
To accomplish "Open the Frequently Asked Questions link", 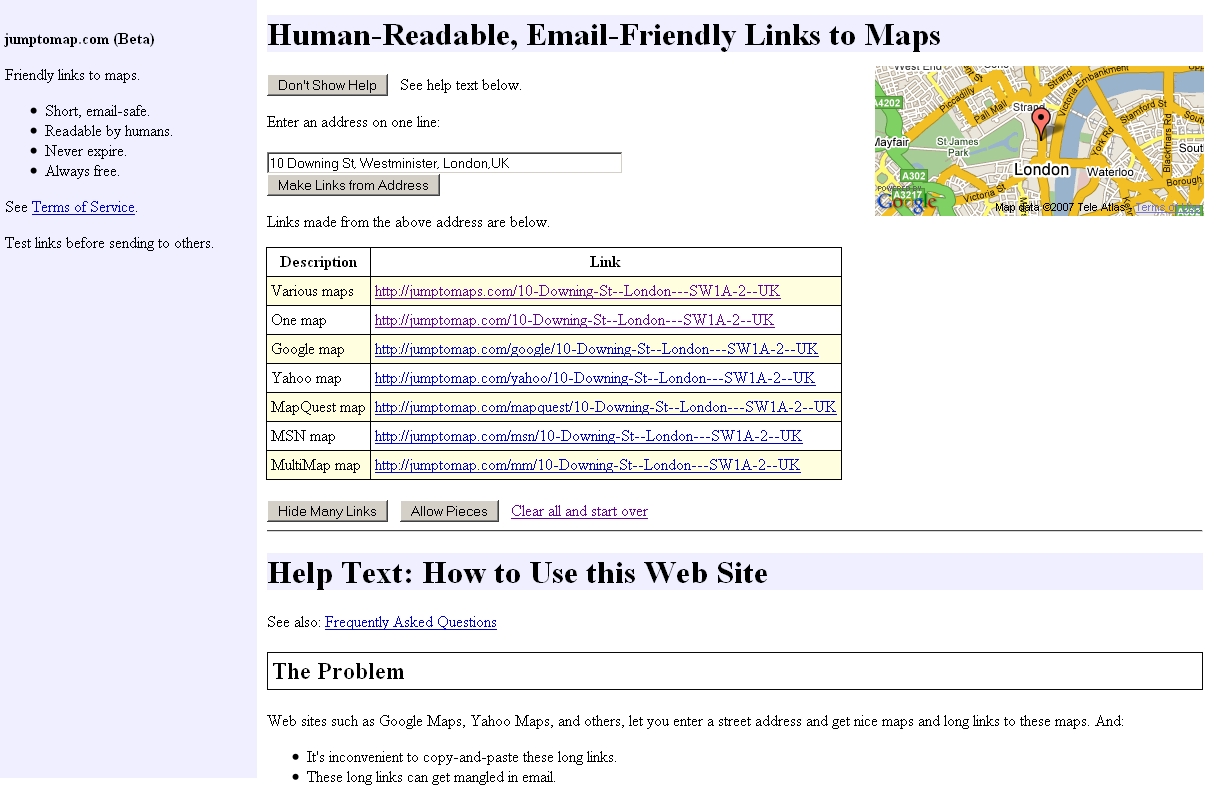I will (411, 622).
